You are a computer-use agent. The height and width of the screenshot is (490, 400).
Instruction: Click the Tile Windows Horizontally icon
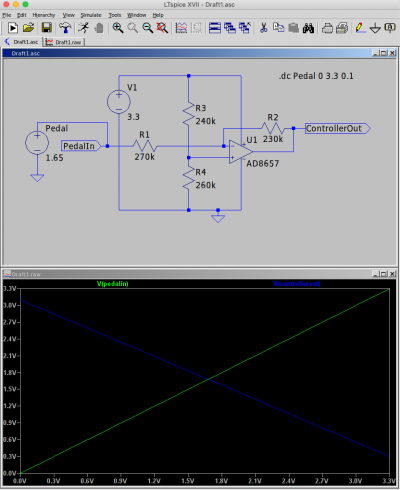(x=215, y=28)
